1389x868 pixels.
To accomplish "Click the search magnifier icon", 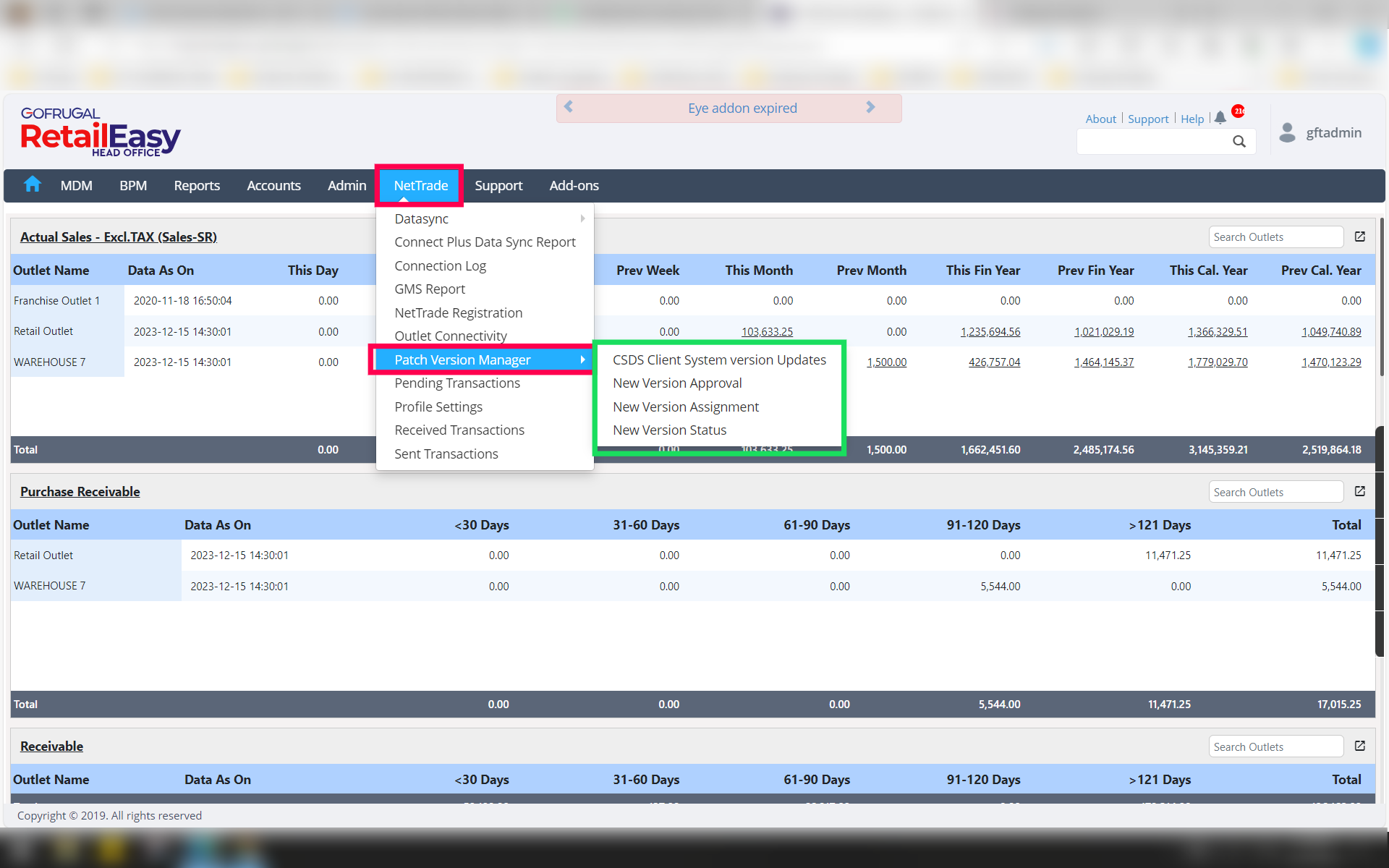I will [x=1239, y=142].
